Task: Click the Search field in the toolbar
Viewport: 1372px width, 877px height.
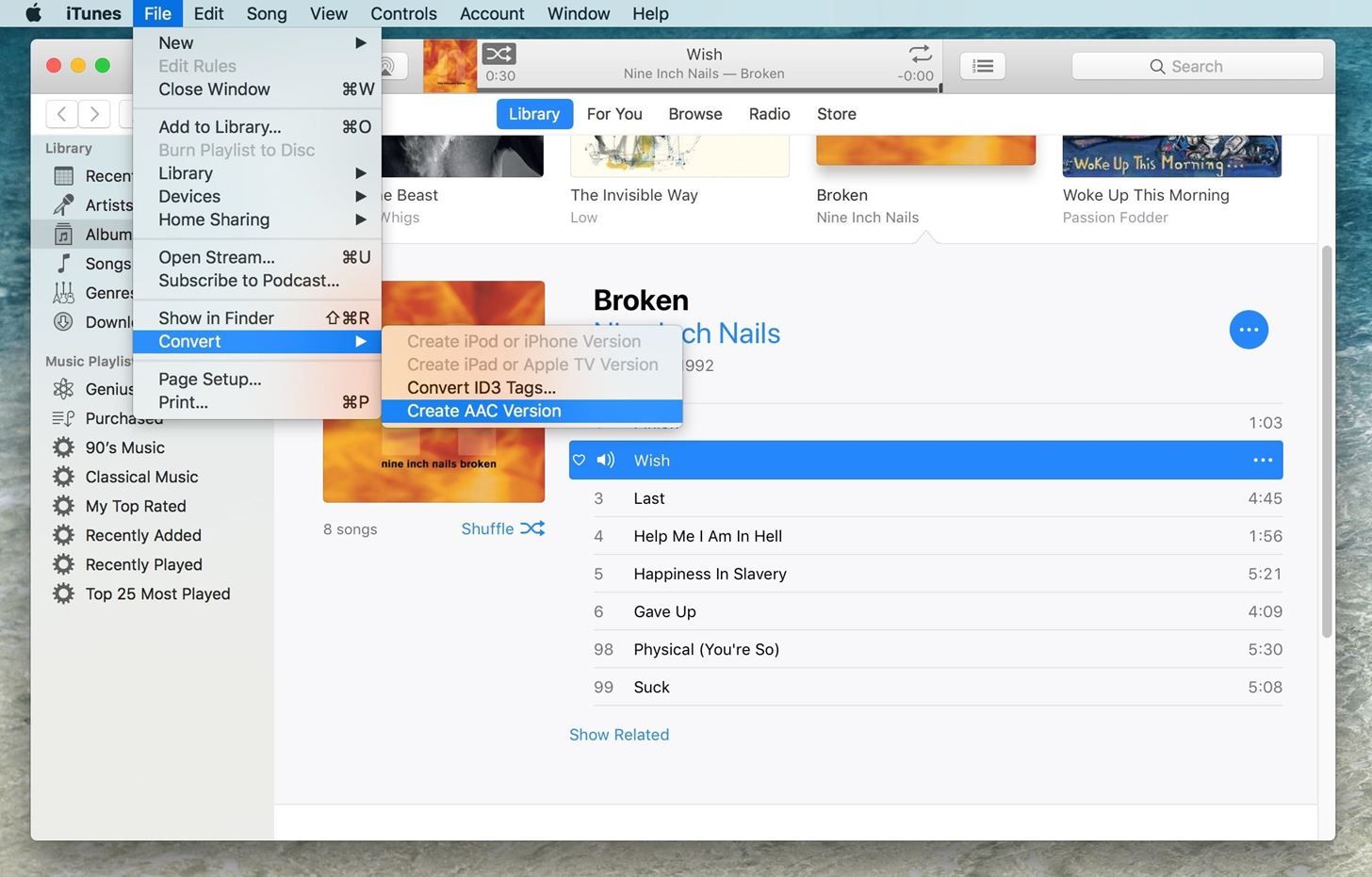Action: 1197,66
